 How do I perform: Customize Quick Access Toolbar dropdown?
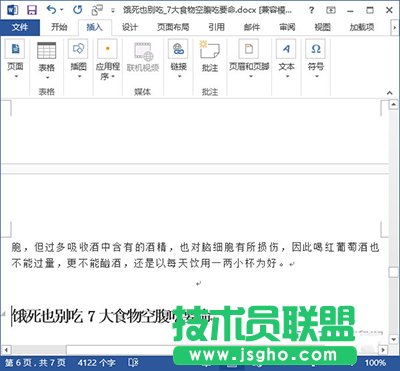click(113, 11)
